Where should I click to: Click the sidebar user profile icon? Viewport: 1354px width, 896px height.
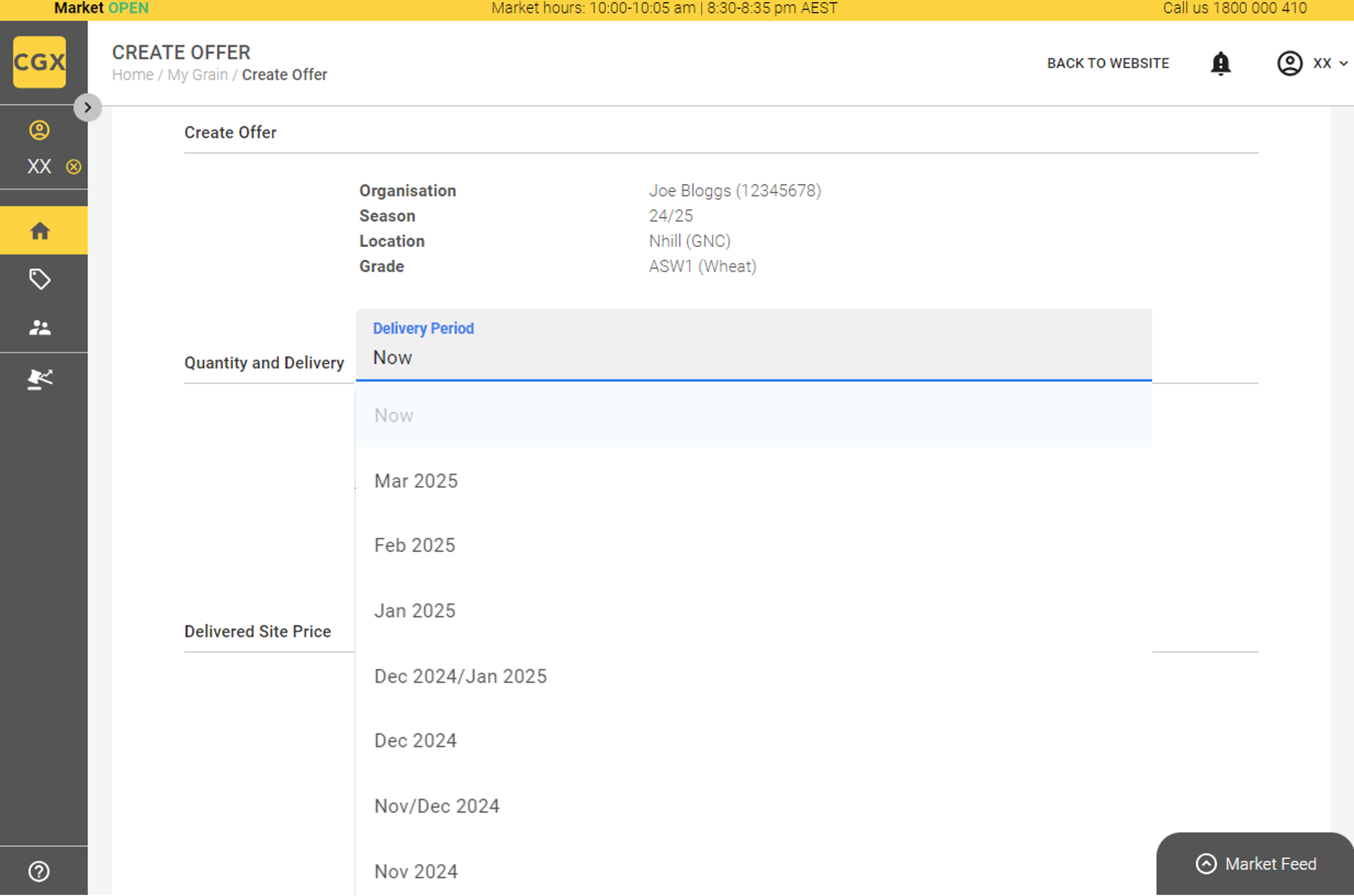pos(39,130)
